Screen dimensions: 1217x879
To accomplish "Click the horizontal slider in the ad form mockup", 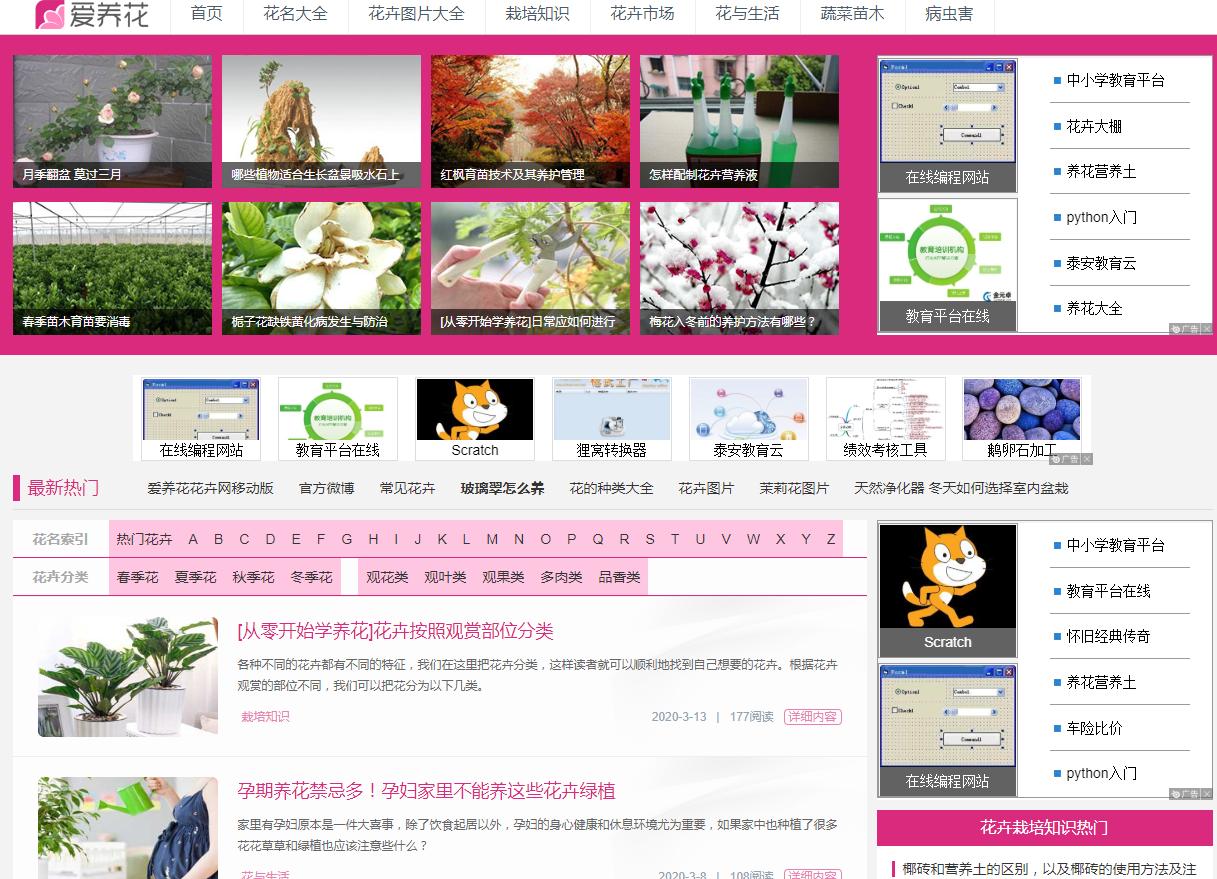I will coord(969,107).
